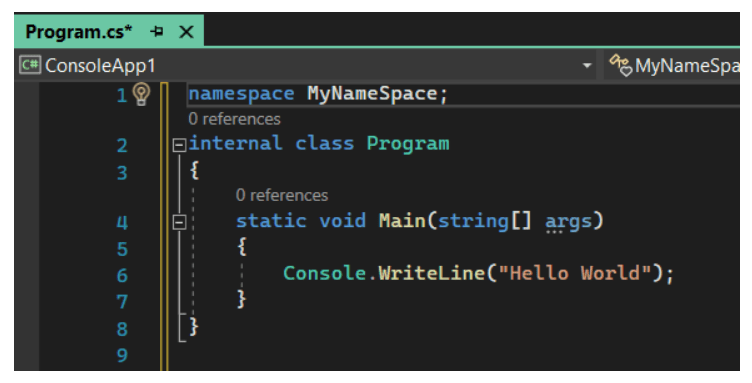Viewport: 752px width, 383px height.
Task: Click the 'Main' method name
Action: (402, 221)
